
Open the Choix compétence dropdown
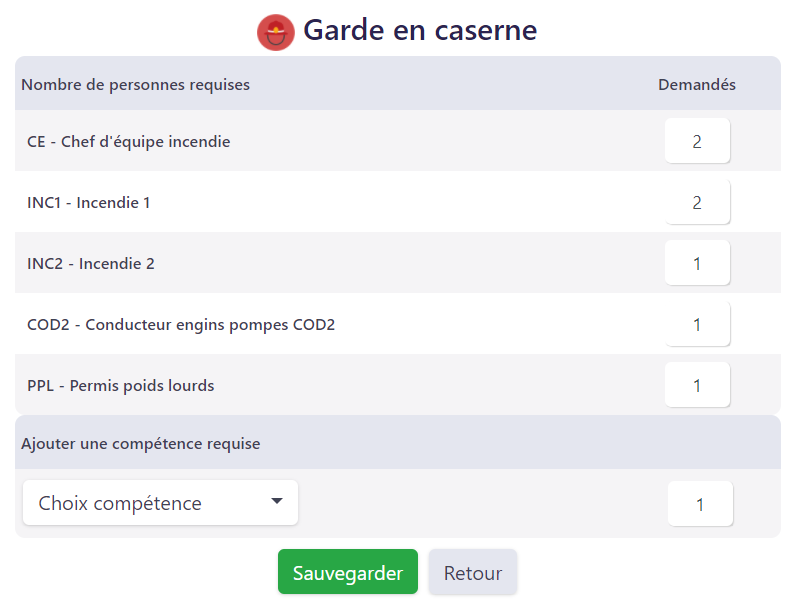pos(160,503)
